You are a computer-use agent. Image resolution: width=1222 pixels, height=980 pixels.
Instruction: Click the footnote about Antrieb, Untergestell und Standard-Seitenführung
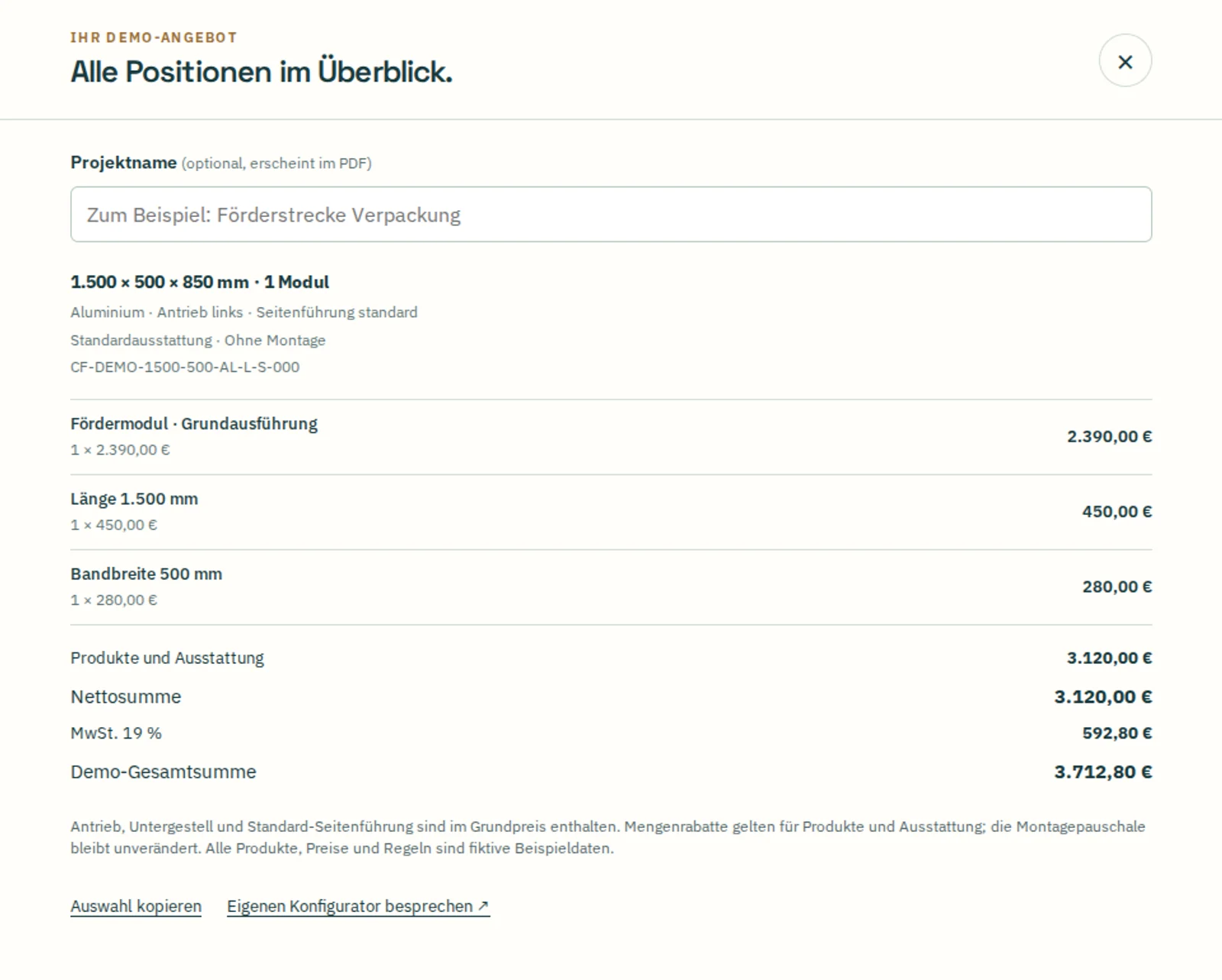608,837
